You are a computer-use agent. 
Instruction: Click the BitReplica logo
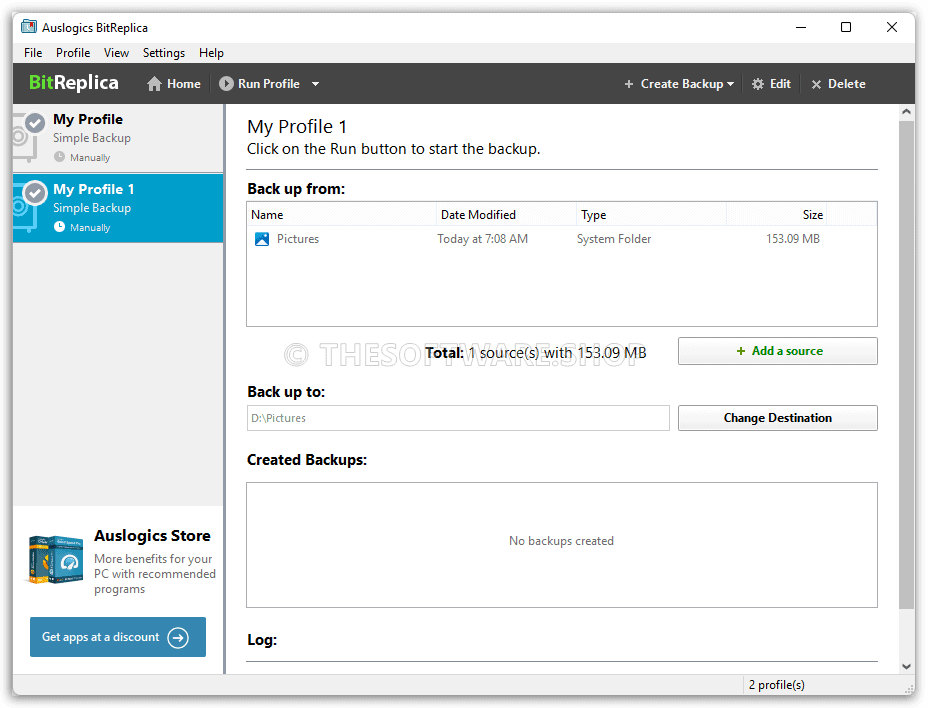pos(73,83)
